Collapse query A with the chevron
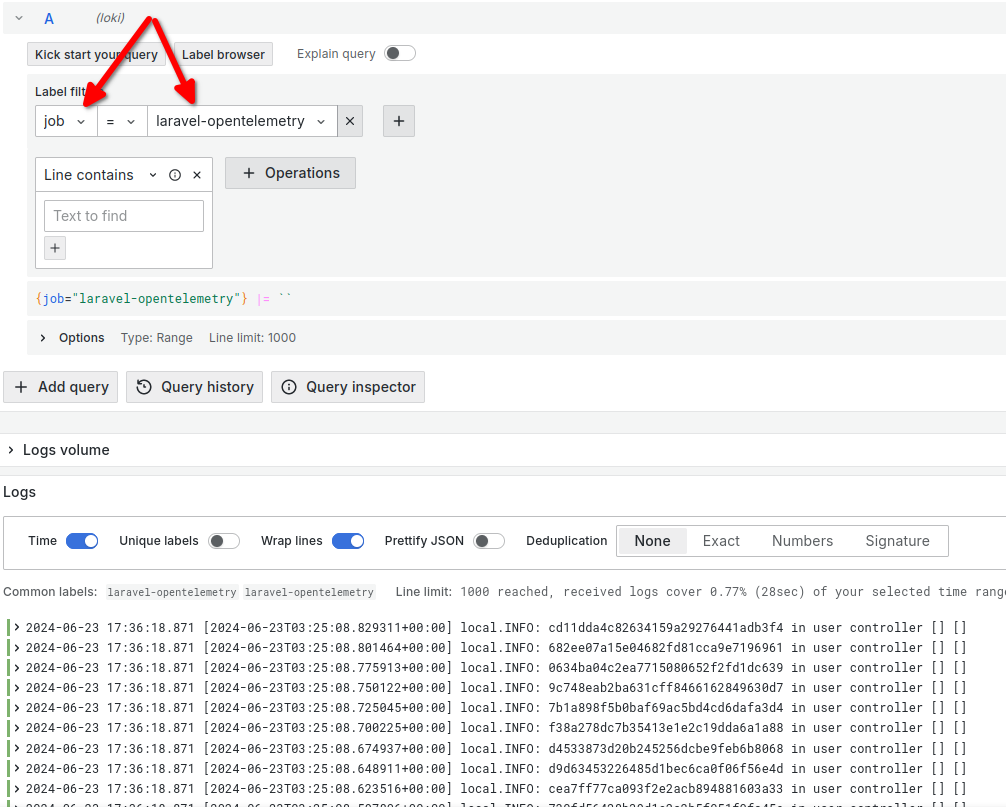This screenshot has width=1006, height=807. pyautogui.click(x=19, y=18)
